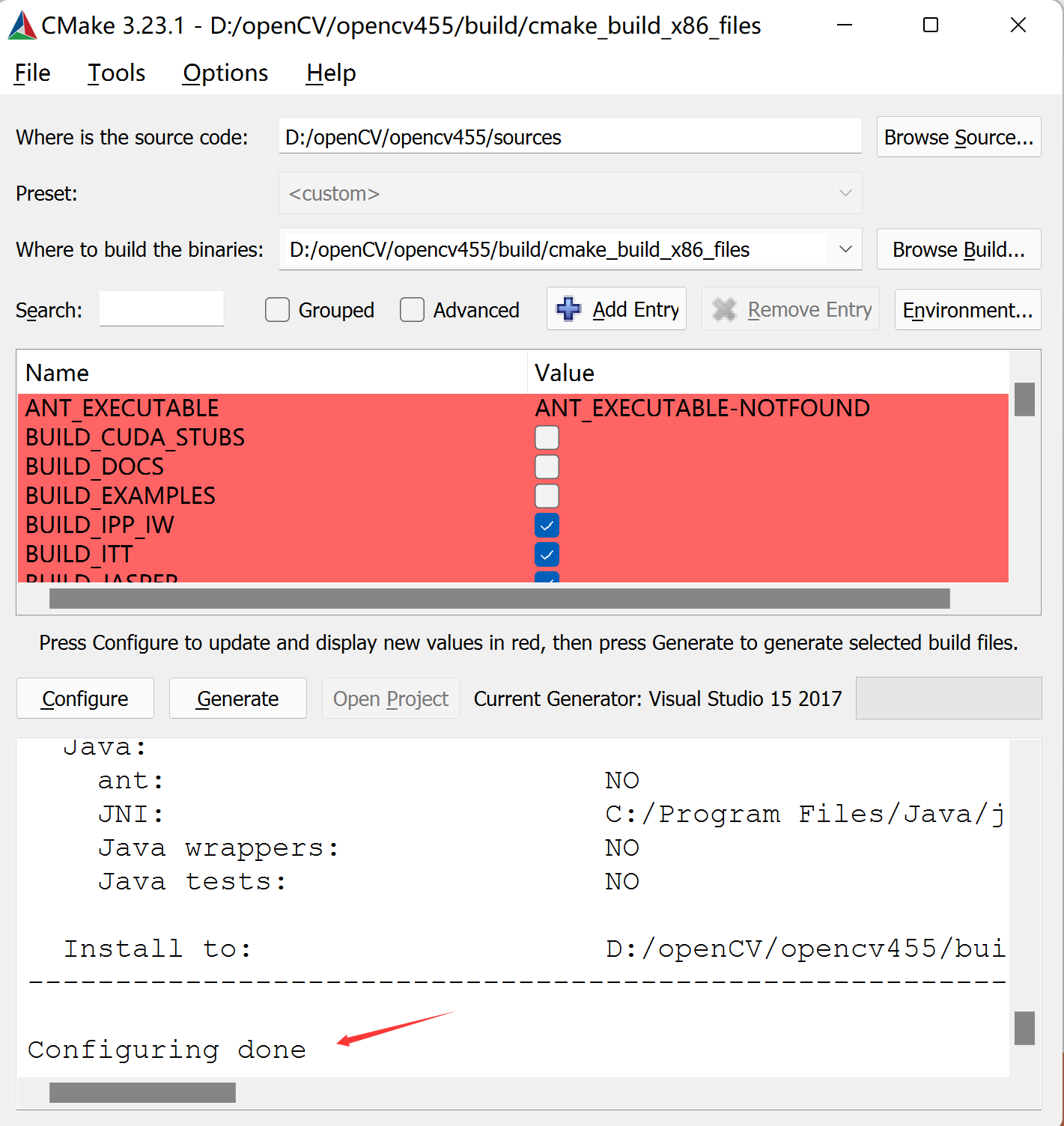This screenshot has width=1064, height=1126.
Task: Click the CMake logo icon in the title bar
Action: coord(22,25)
